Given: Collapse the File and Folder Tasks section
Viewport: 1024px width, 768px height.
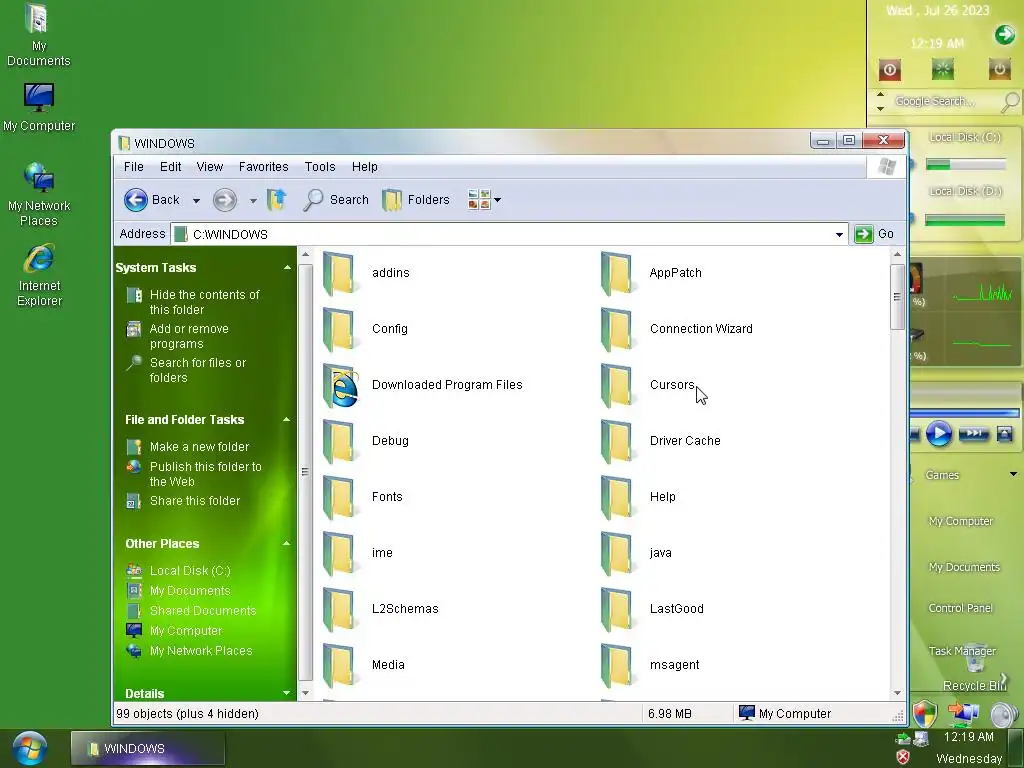Looking at the screenshot, I should tap(287, 419).
